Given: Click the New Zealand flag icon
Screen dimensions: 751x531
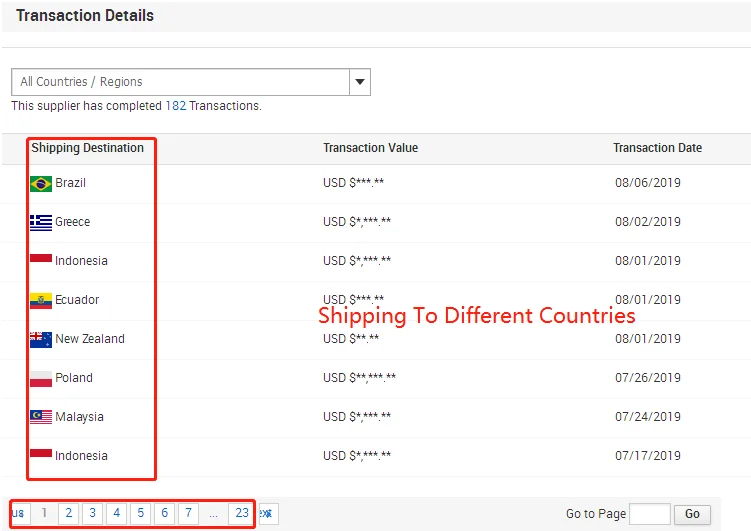Looking at the screenshot, I should (x=41, y=339).
